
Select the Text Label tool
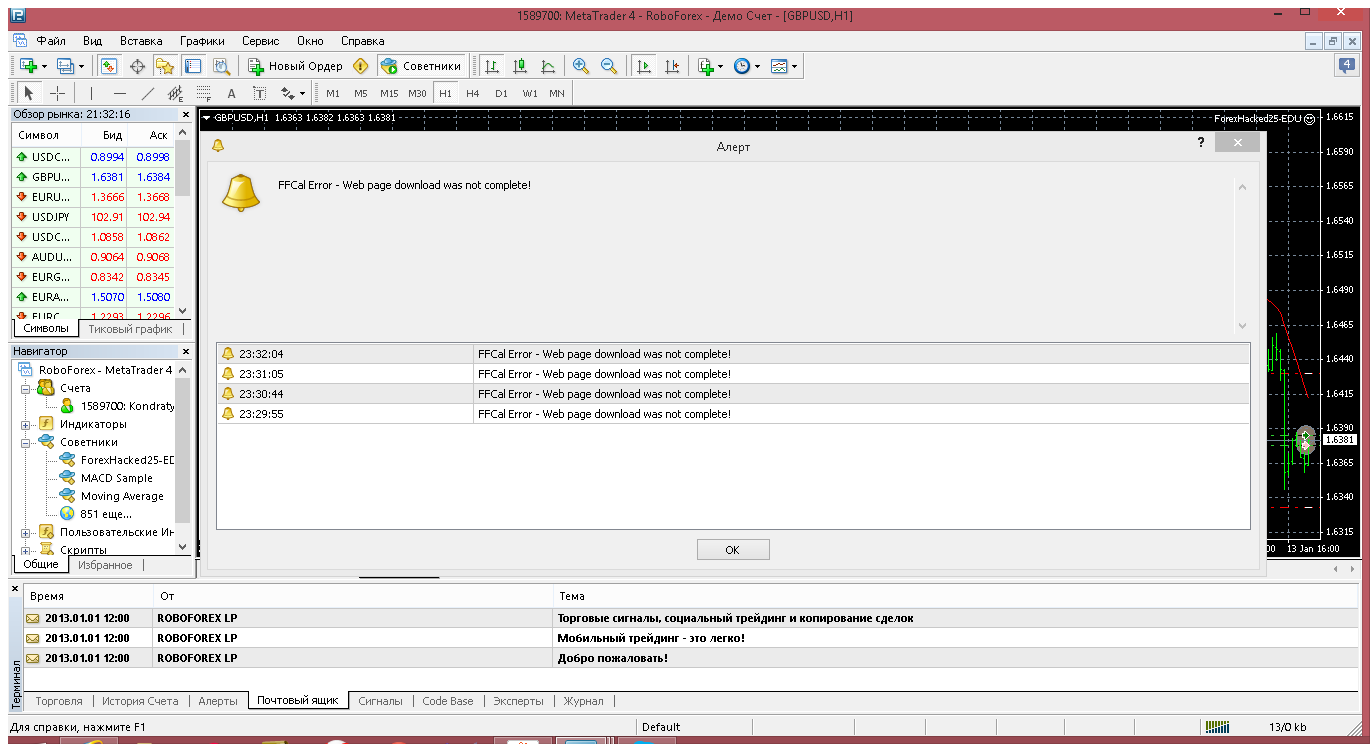coord(259,93)
